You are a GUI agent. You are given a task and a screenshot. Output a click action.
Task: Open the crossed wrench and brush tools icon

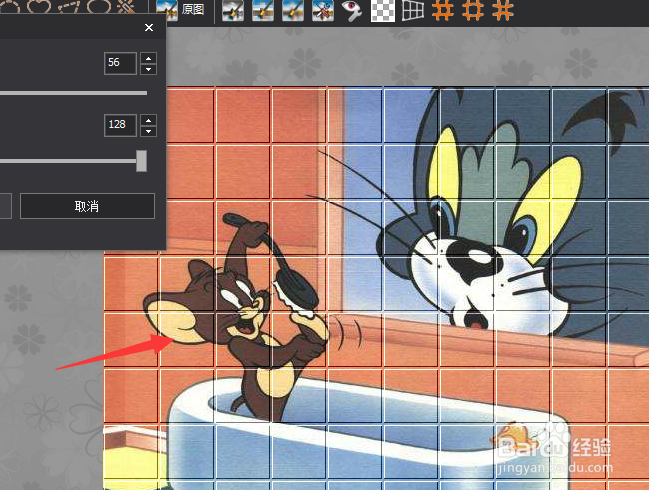322,10
